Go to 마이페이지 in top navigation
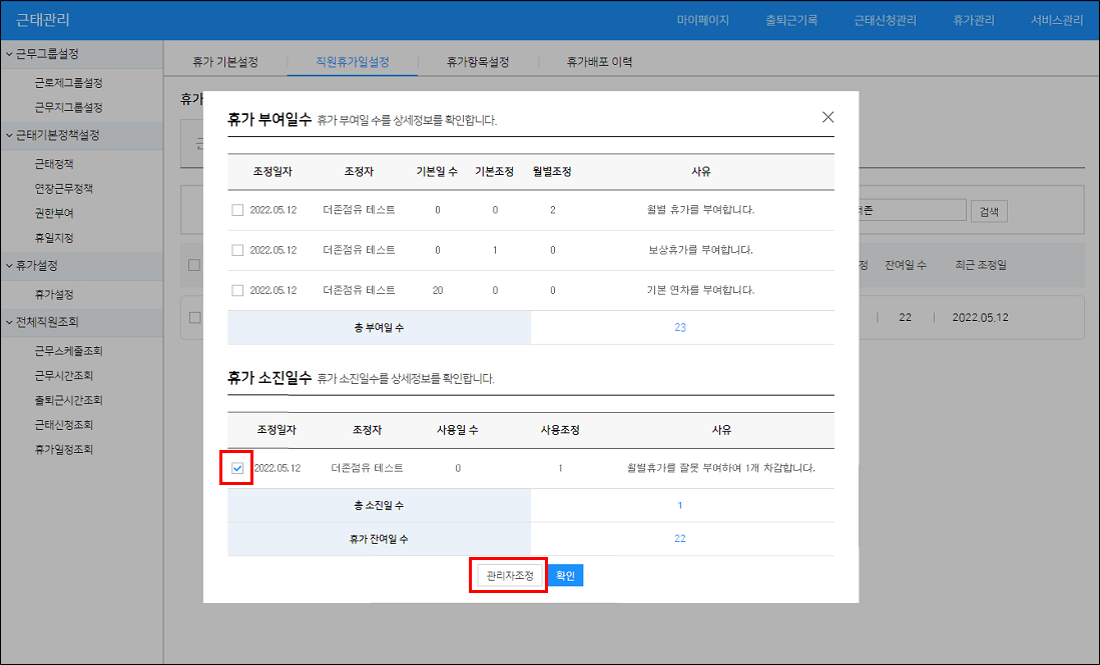This screenshot has height=665, width=1100. [x=702, y=20]
